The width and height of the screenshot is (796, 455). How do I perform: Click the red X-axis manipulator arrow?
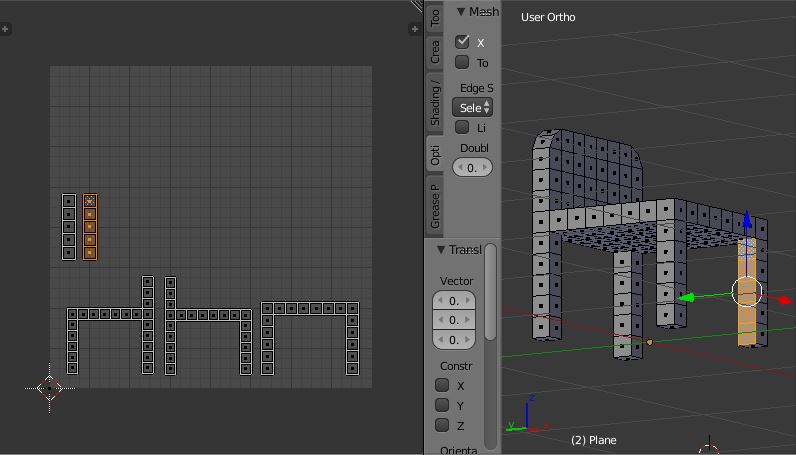click(784, 300)
